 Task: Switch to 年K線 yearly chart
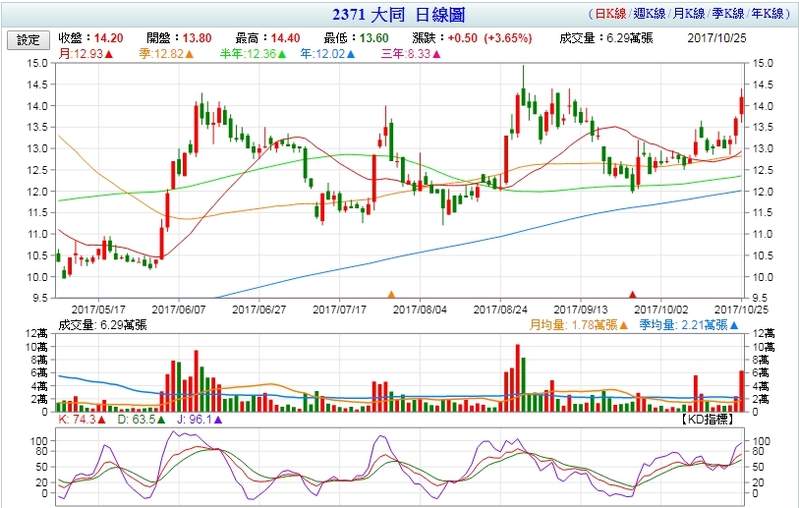pyautogui.click(x=767, y=14)
